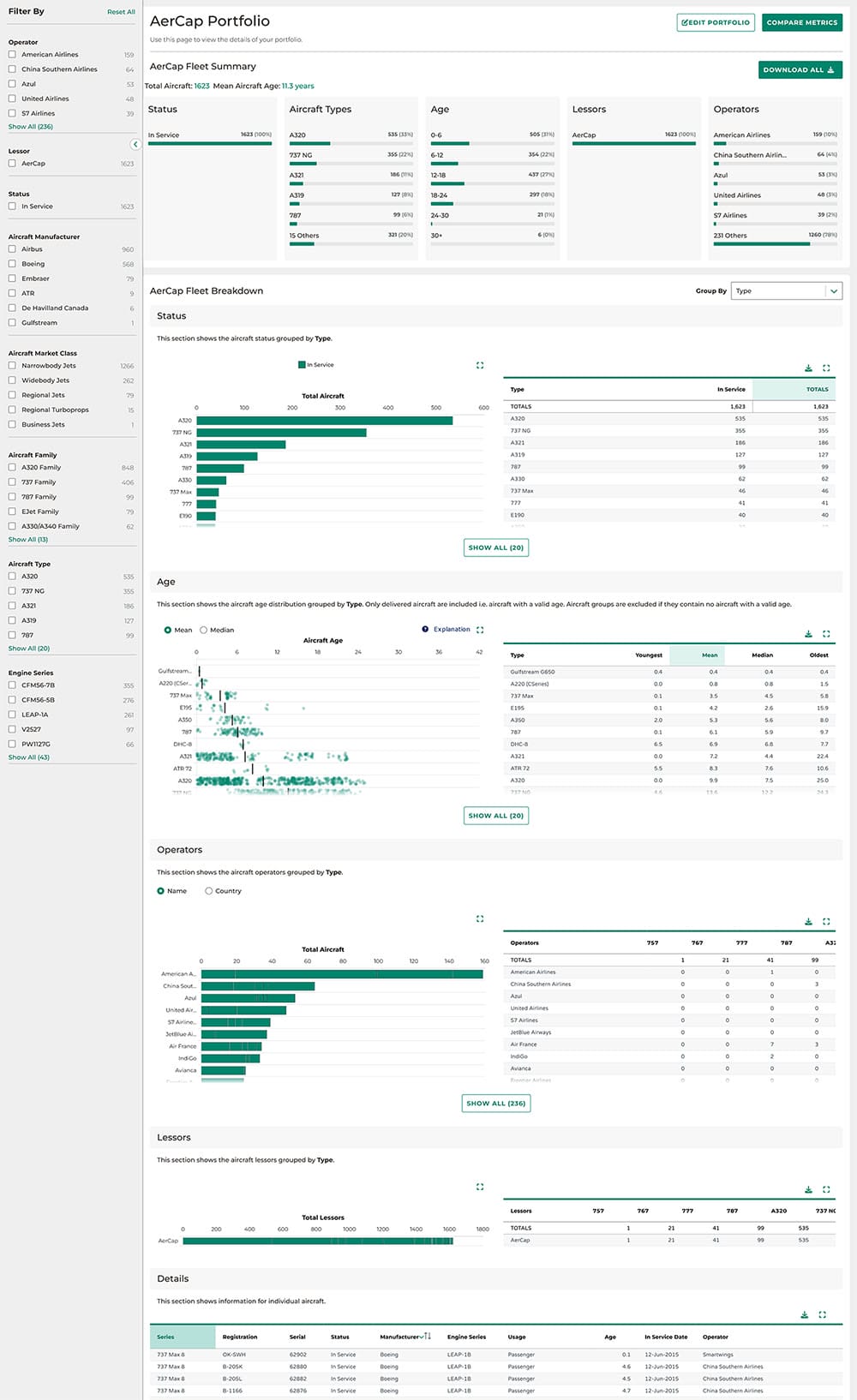Click the Manufacturer column sort arrows icon

click(427, 1336)
